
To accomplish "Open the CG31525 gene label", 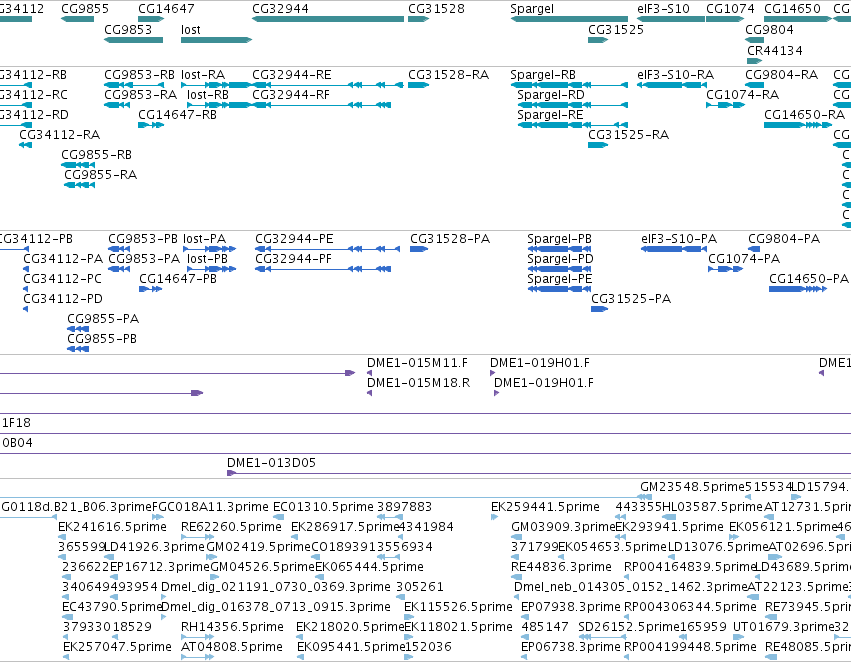I will pyautogui.click(x=616, y=30).
